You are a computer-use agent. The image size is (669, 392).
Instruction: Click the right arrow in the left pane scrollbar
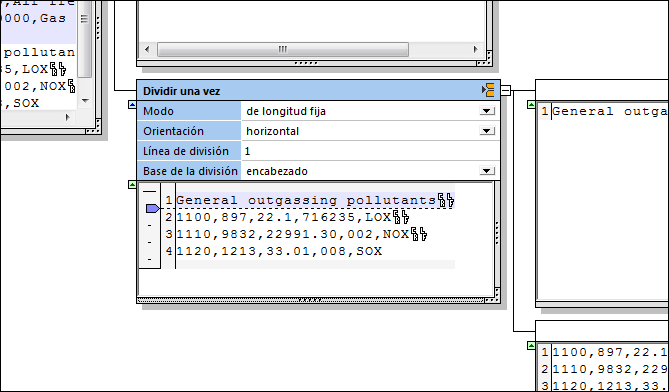coord(67,117)
